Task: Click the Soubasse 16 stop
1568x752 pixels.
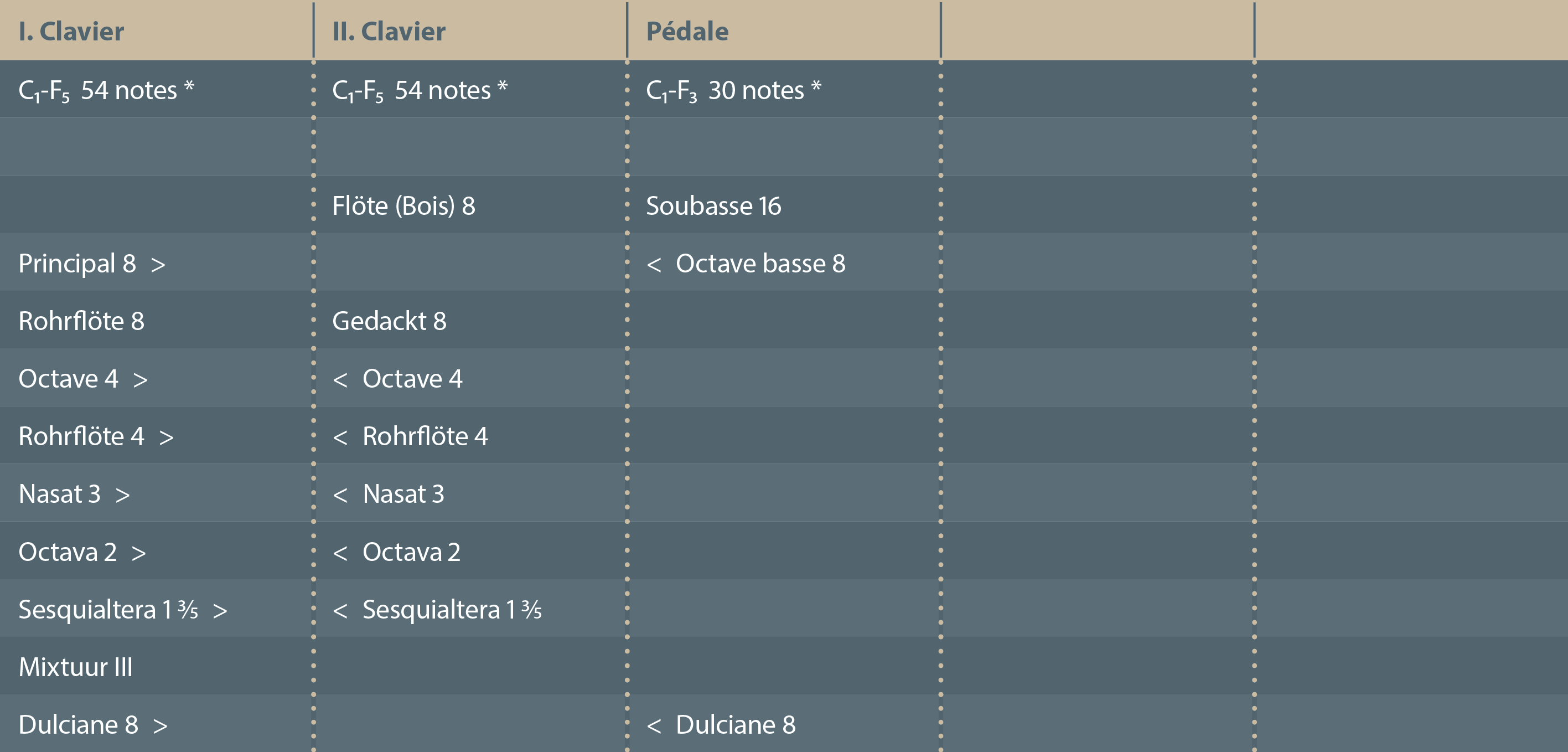Action: pyautogui.click(x=713, y=206)
